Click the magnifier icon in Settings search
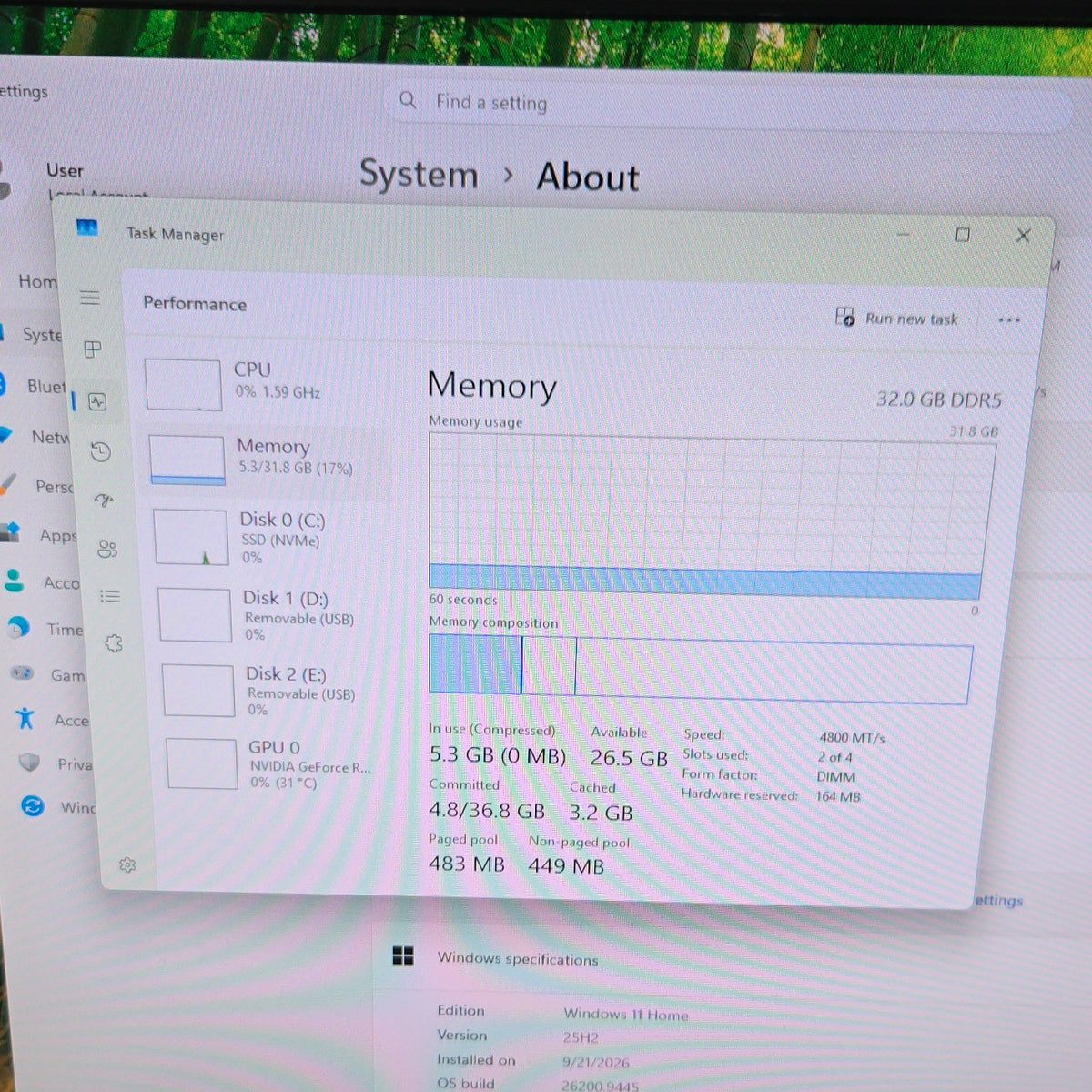 [x=408, y=99]
